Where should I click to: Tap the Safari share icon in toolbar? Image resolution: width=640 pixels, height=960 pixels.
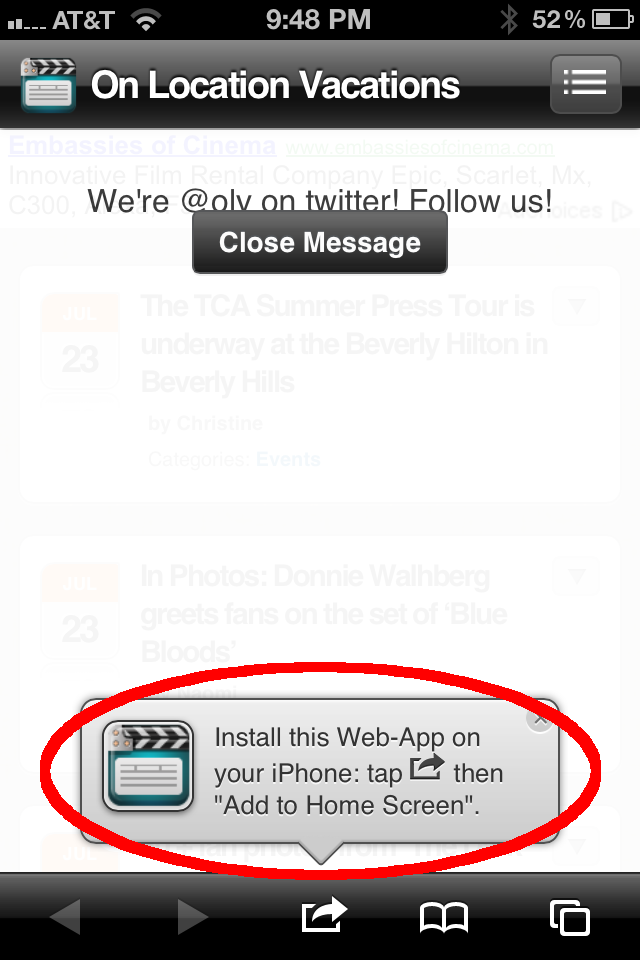point(324,915)
